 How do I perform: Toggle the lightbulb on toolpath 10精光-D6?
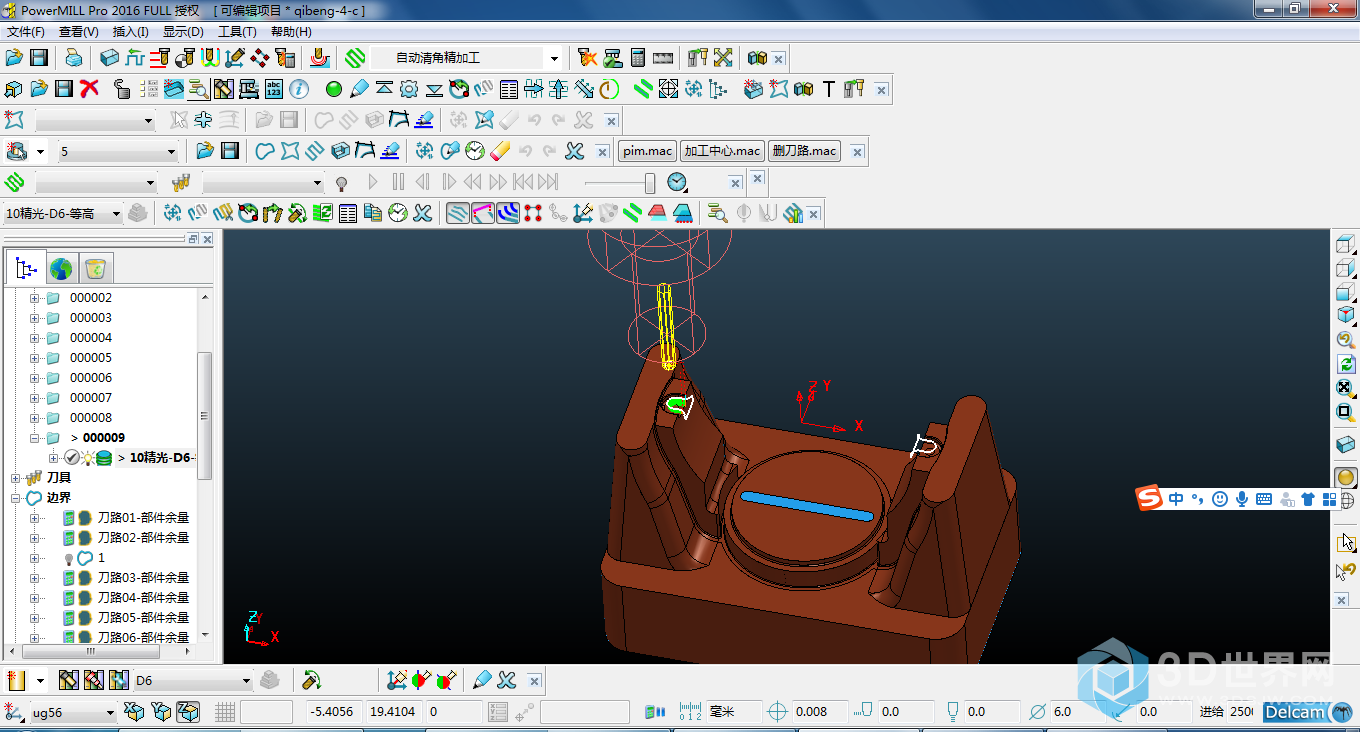[x=87, y=458]
